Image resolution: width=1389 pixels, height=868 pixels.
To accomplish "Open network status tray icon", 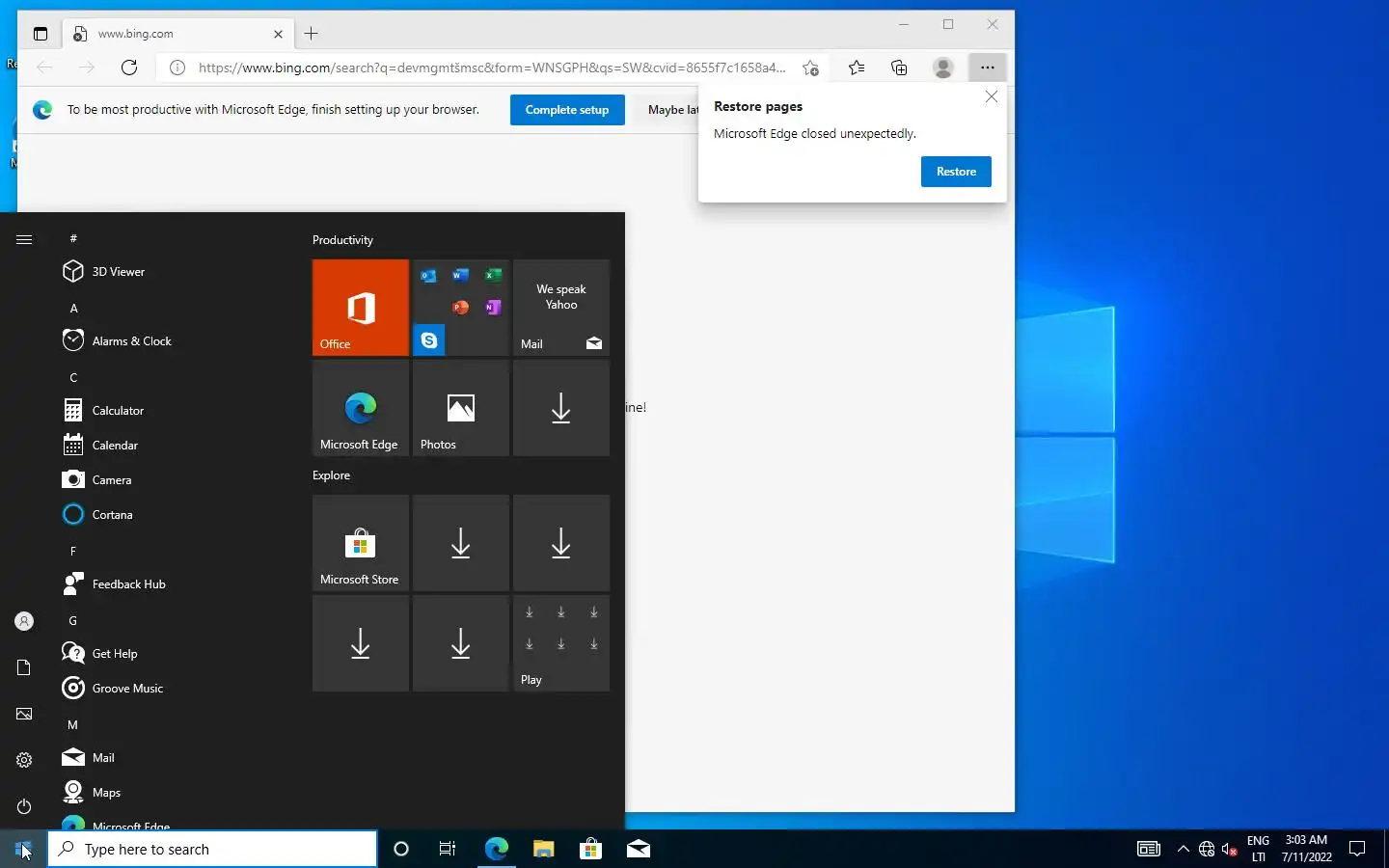I will click(1206, 849).
